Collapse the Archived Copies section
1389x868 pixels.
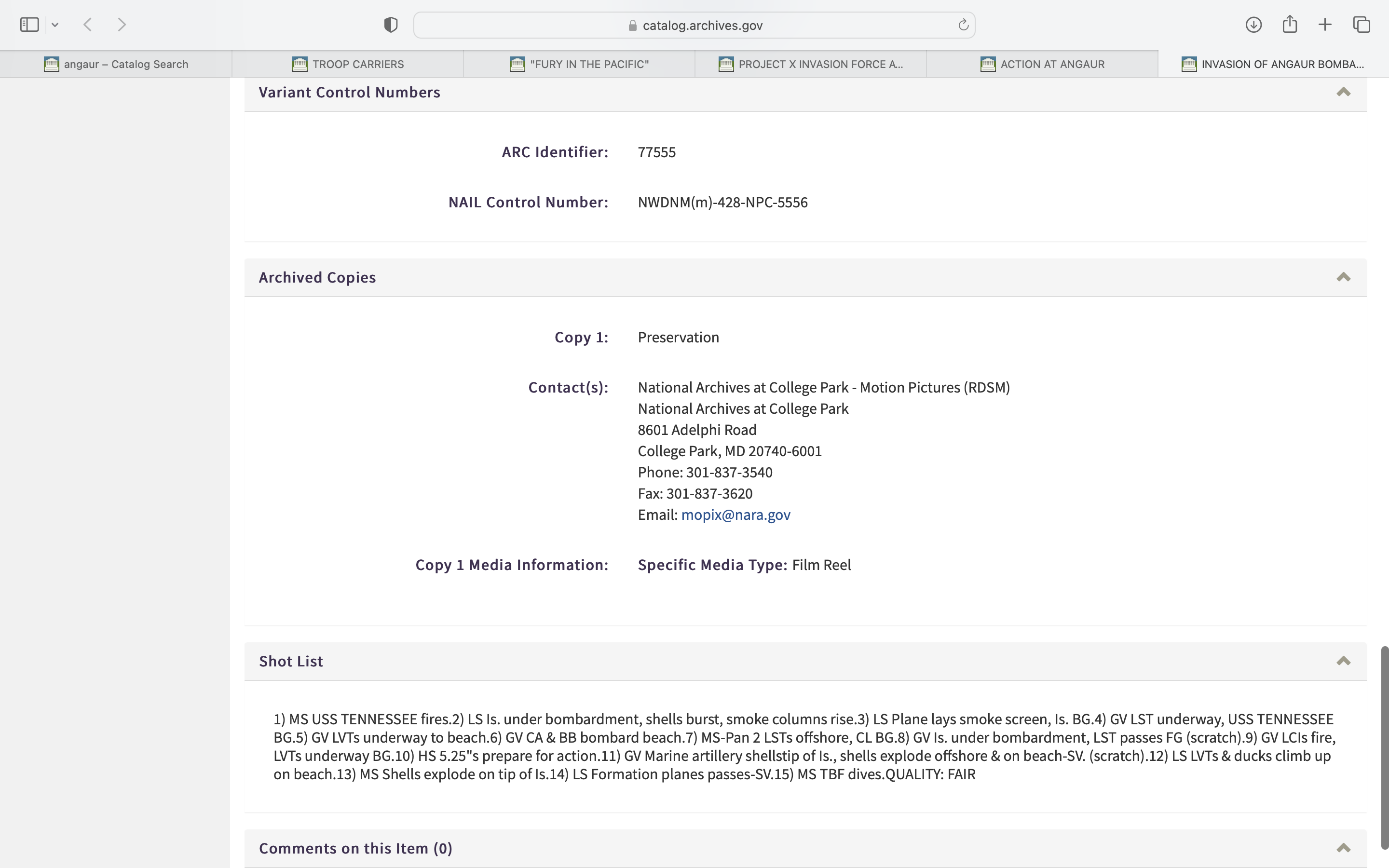1343,277
